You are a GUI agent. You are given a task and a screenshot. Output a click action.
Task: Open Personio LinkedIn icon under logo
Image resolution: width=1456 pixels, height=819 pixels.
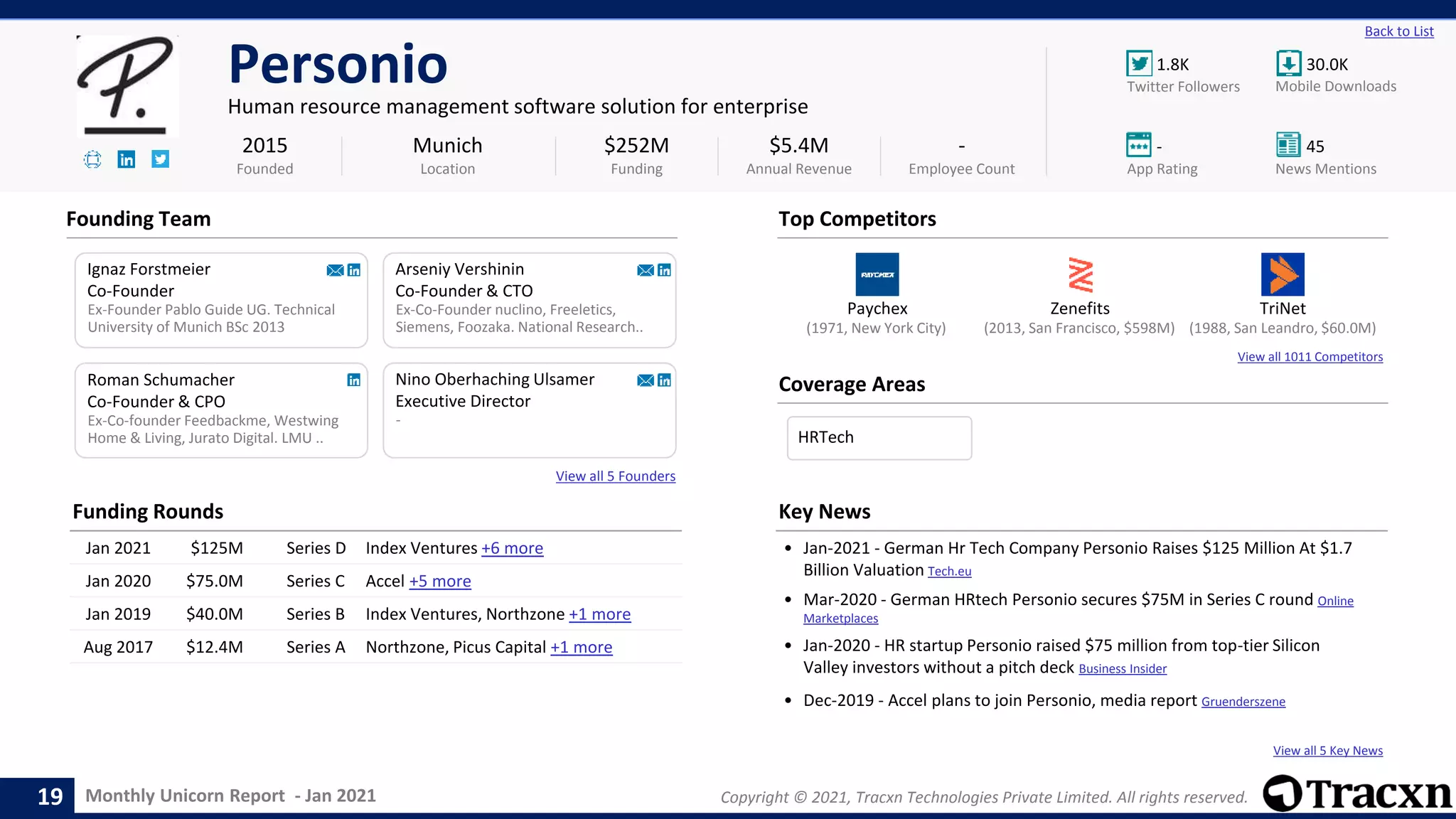pyautogui.click(x=127, y=159)
